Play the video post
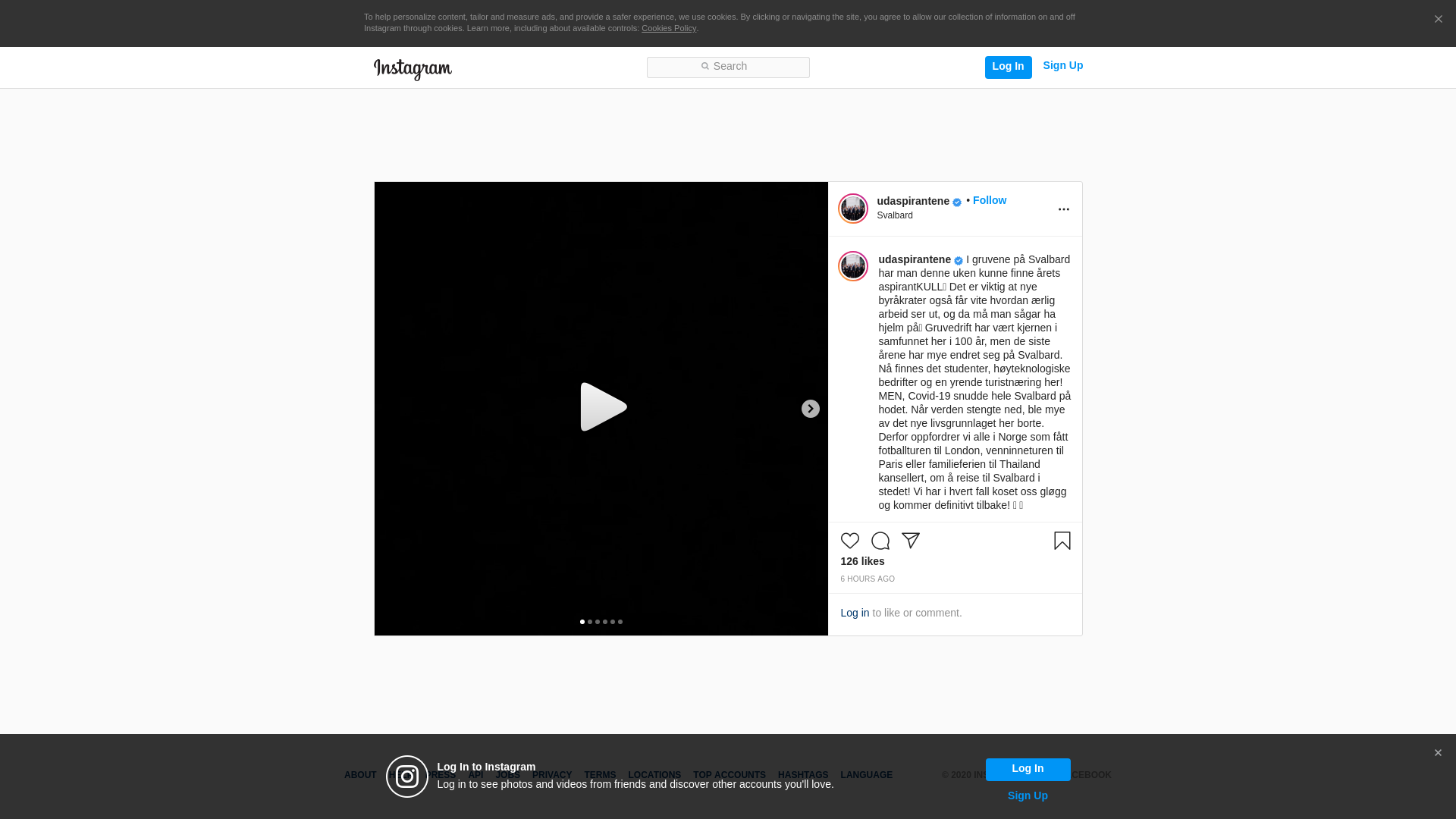 [x=602, y=407]
